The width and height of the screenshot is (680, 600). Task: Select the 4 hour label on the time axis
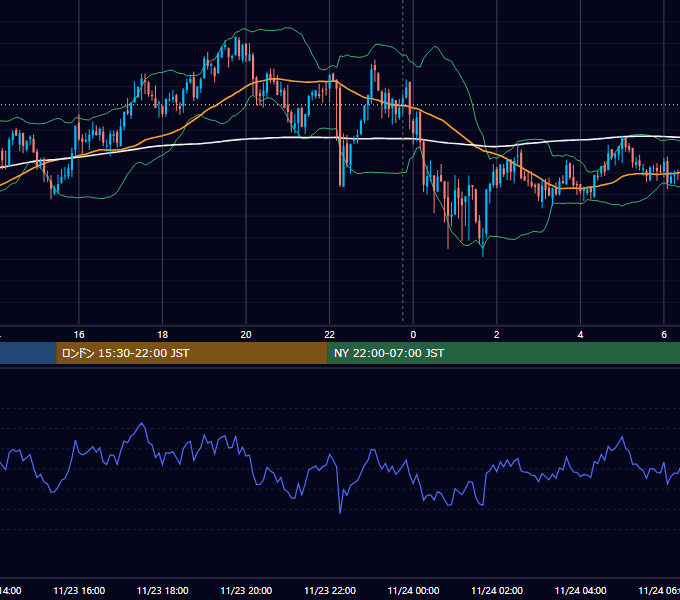[580, 335]
